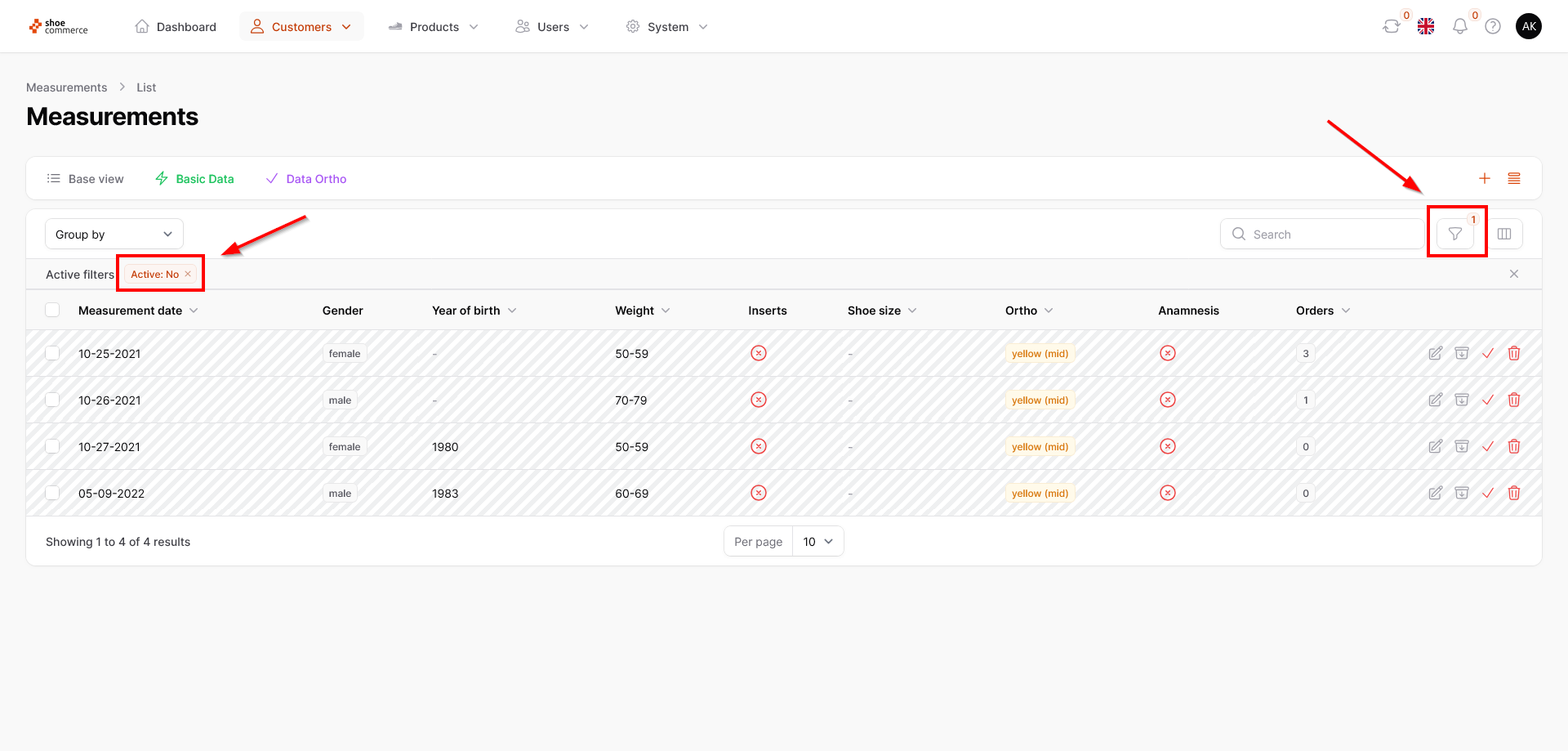
Task: Open the help question mark icon
Action: tap(1492, 27)
